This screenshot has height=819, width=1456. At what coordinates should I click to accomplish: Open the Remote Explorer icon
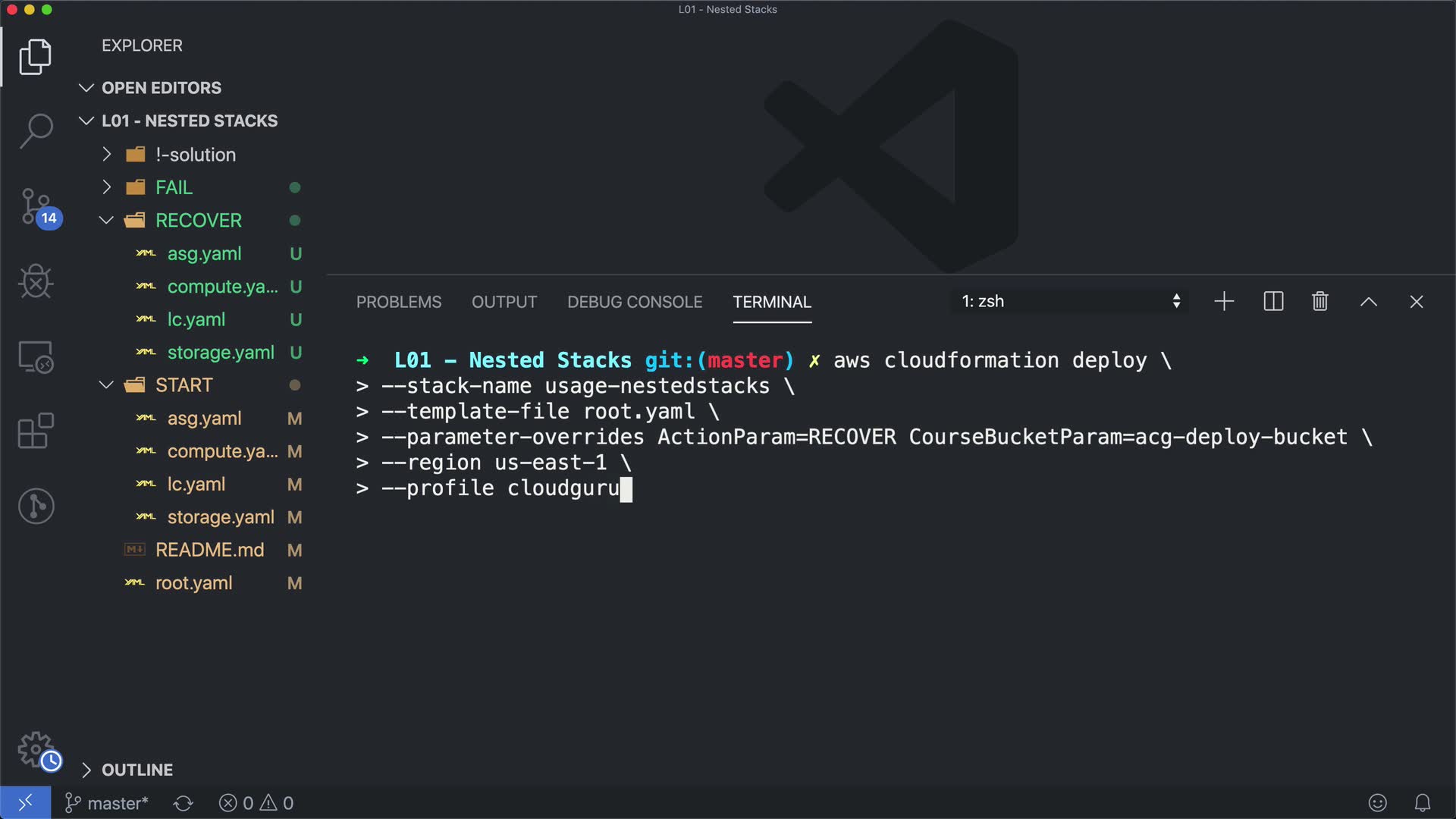pos(36,356)
